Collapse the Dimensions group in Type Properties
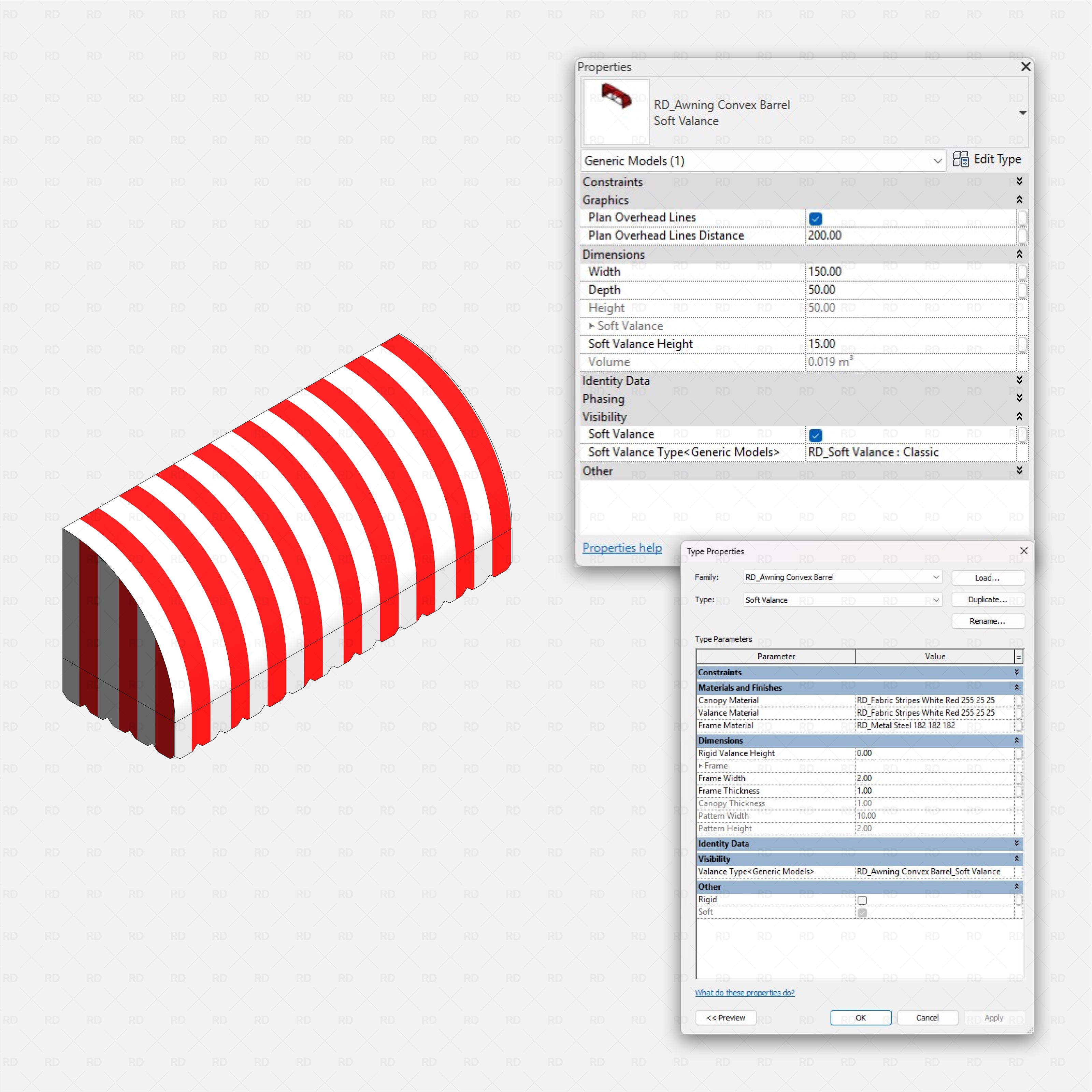Image resolution: width=1092 pixels, height=1092 pixels. (1016, 741)
